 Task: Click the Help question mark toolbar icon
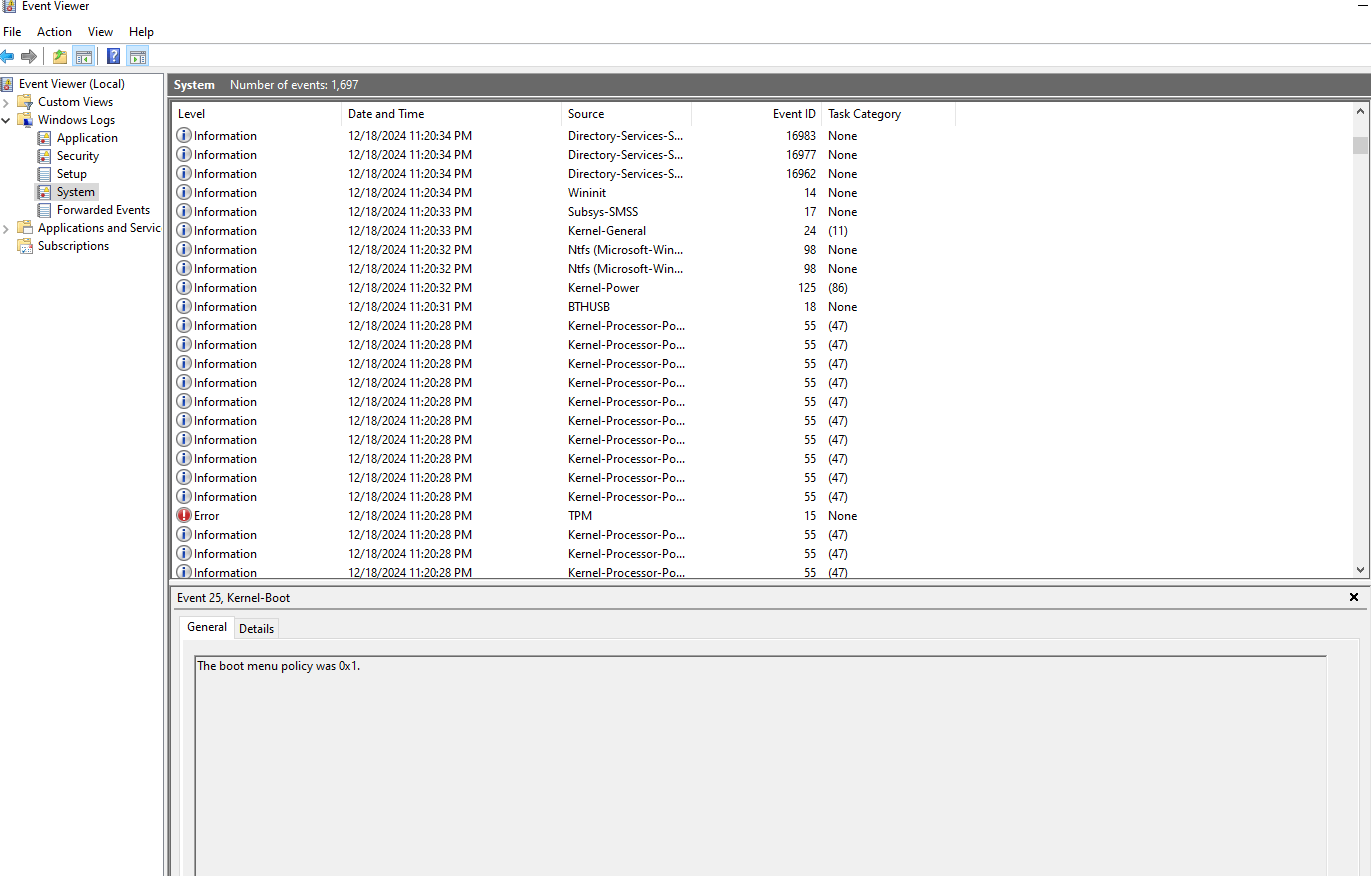113,56
